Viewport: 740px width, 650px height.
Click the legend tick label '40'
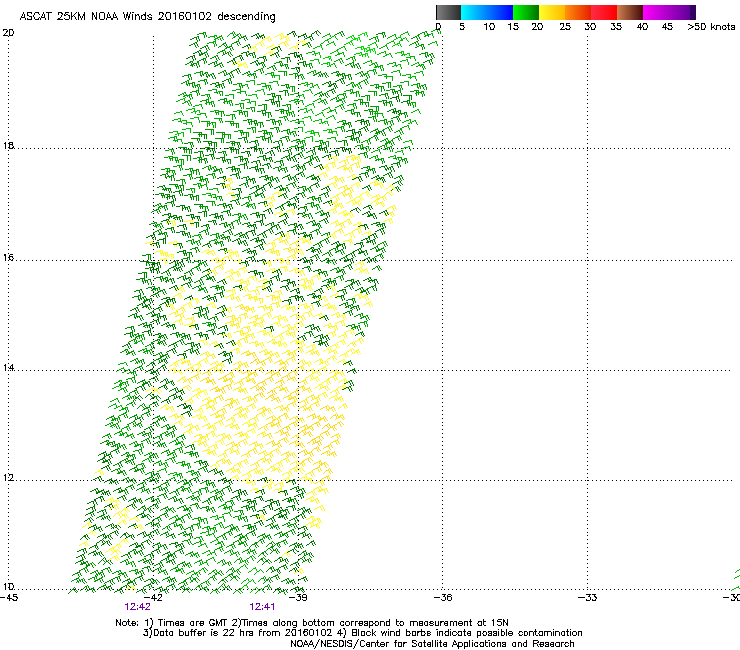642,27
